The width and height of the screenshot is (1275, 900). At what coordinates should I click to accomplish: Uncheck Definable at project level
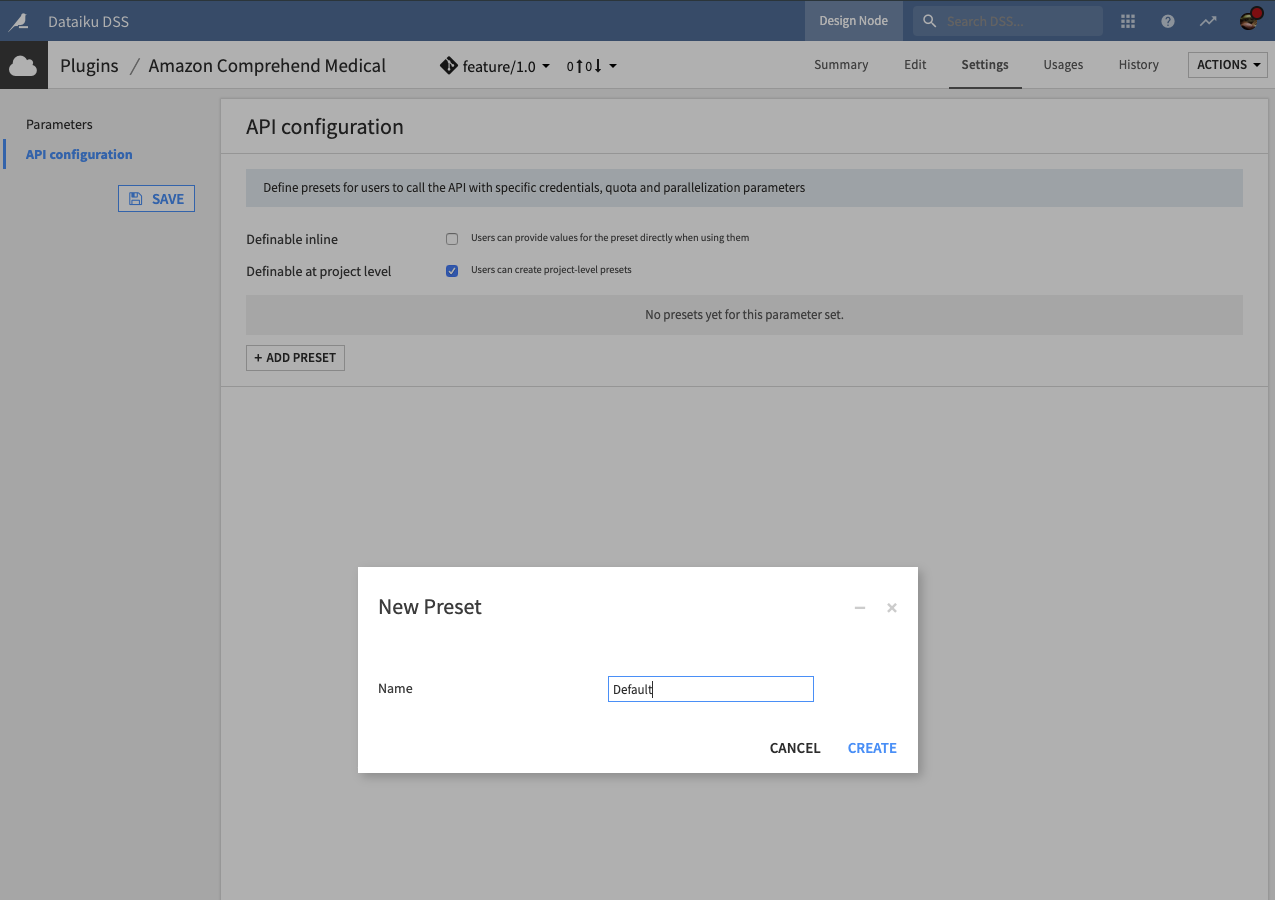[451, 270]
